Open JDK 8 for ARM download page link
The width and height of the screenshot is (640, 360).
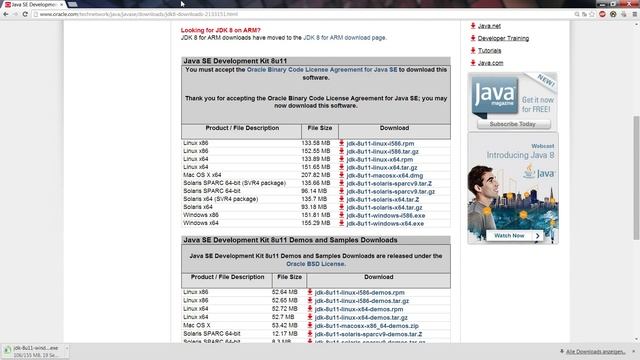(x=344, y=38)
